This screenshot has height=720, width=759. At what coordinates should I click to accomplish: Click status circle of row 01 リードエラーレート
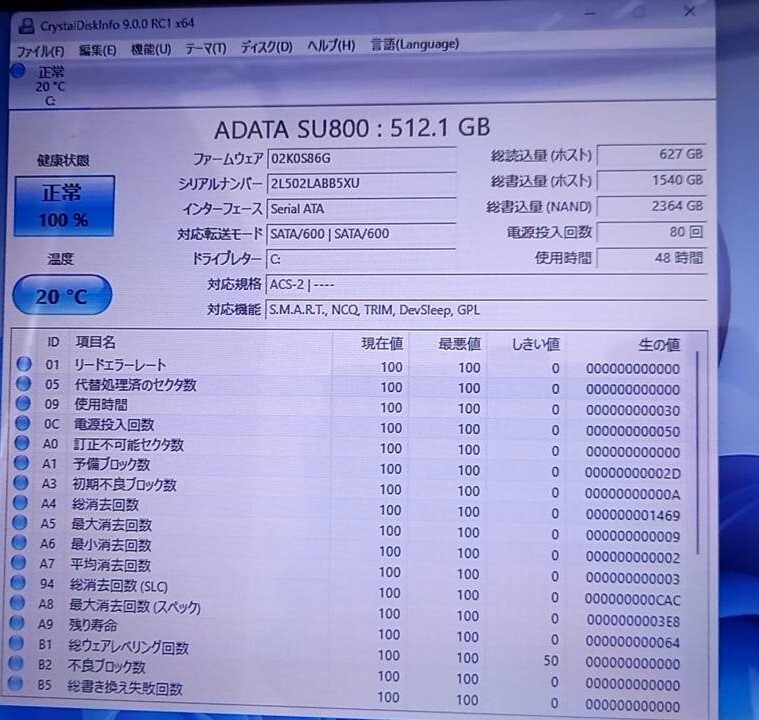pos(24,364)
